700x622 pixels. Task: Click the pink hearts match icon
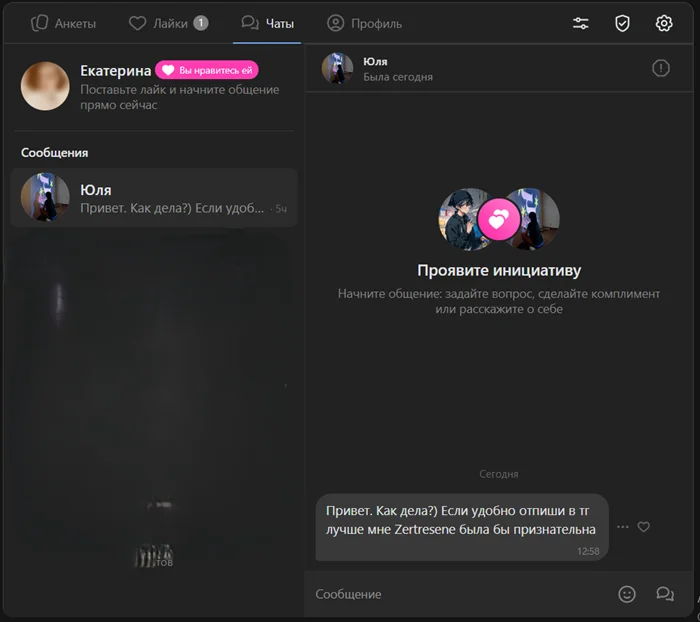coord(499,219)
